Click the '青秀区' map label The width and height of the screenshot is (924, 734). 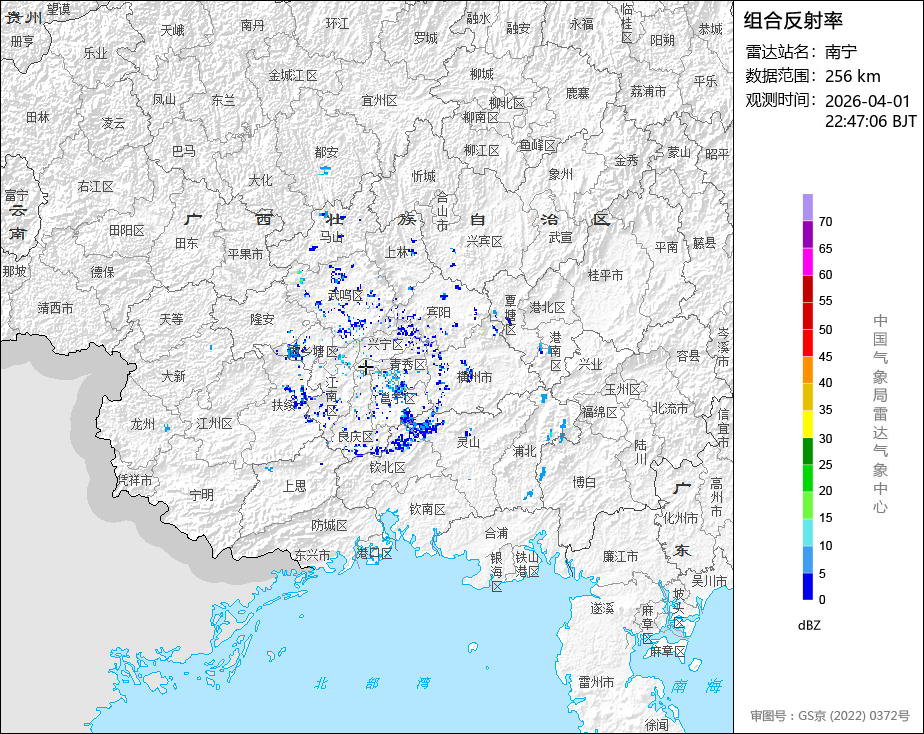[408, 365]
